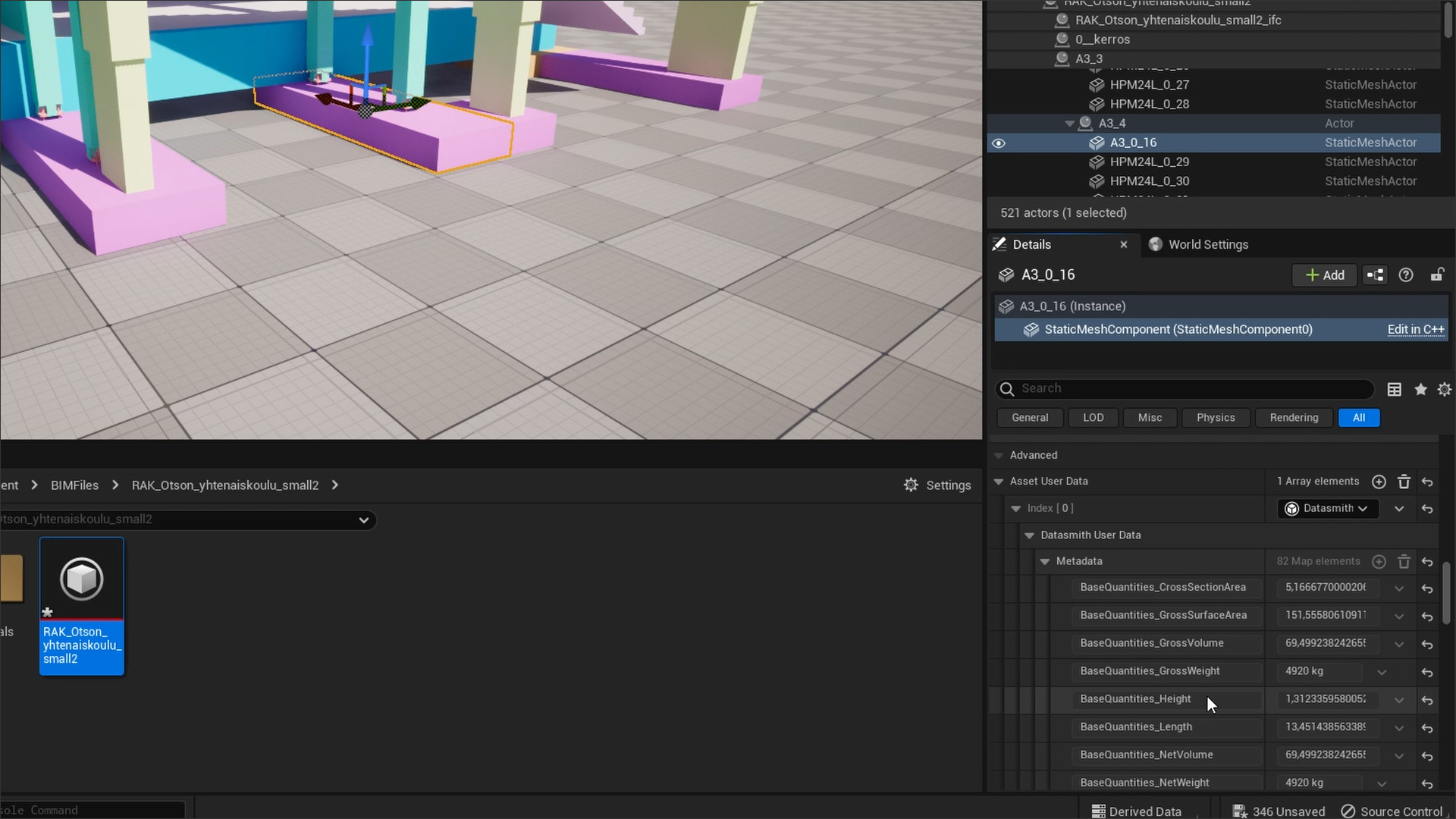1456x819 pixels.
Task: Open Blueprint/Add Script icon next to Add
Action: click(x=1375, y=275)
